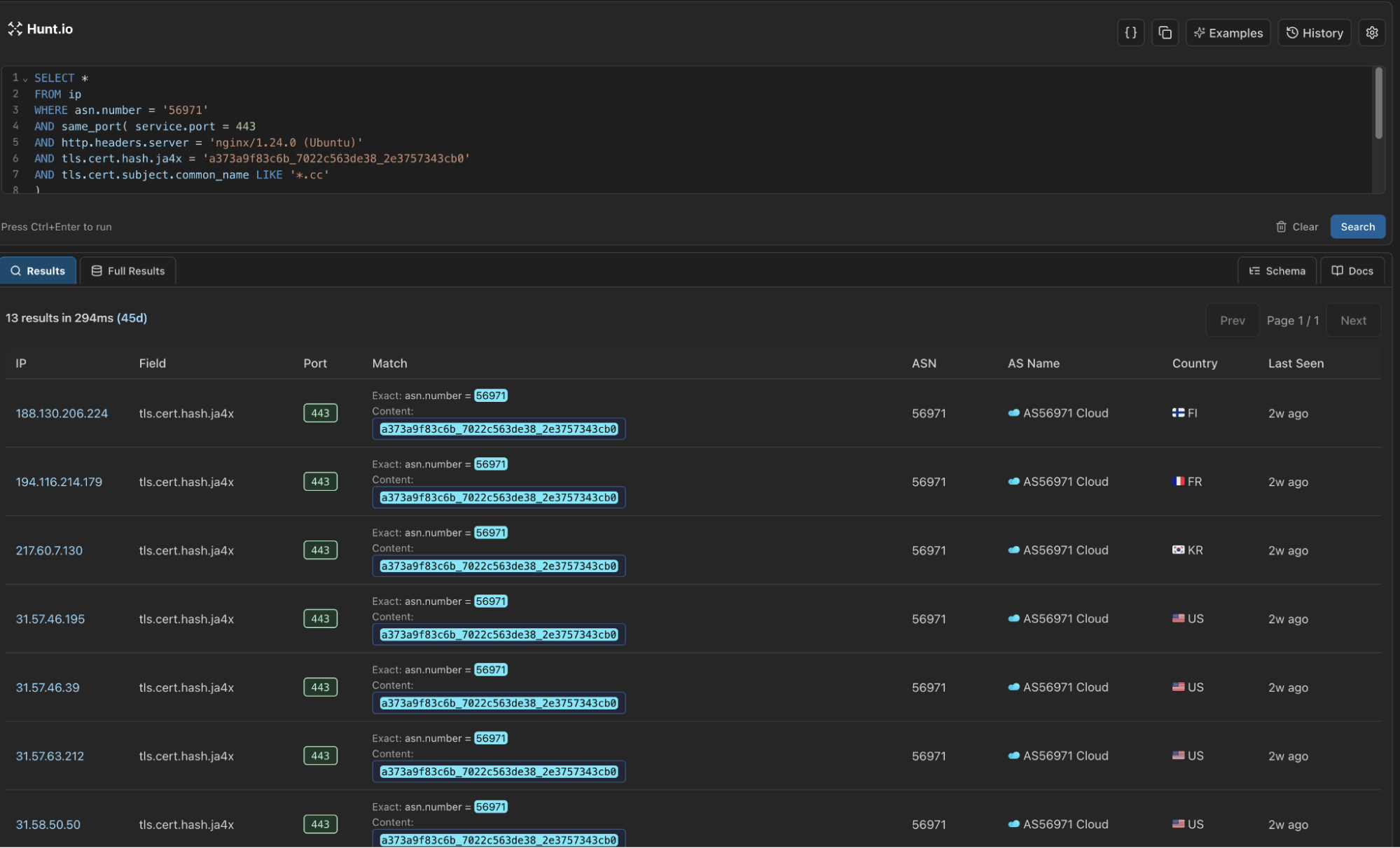Click the Schema panel icon
Viewport: 1400px width, 848px height.
1254,270
